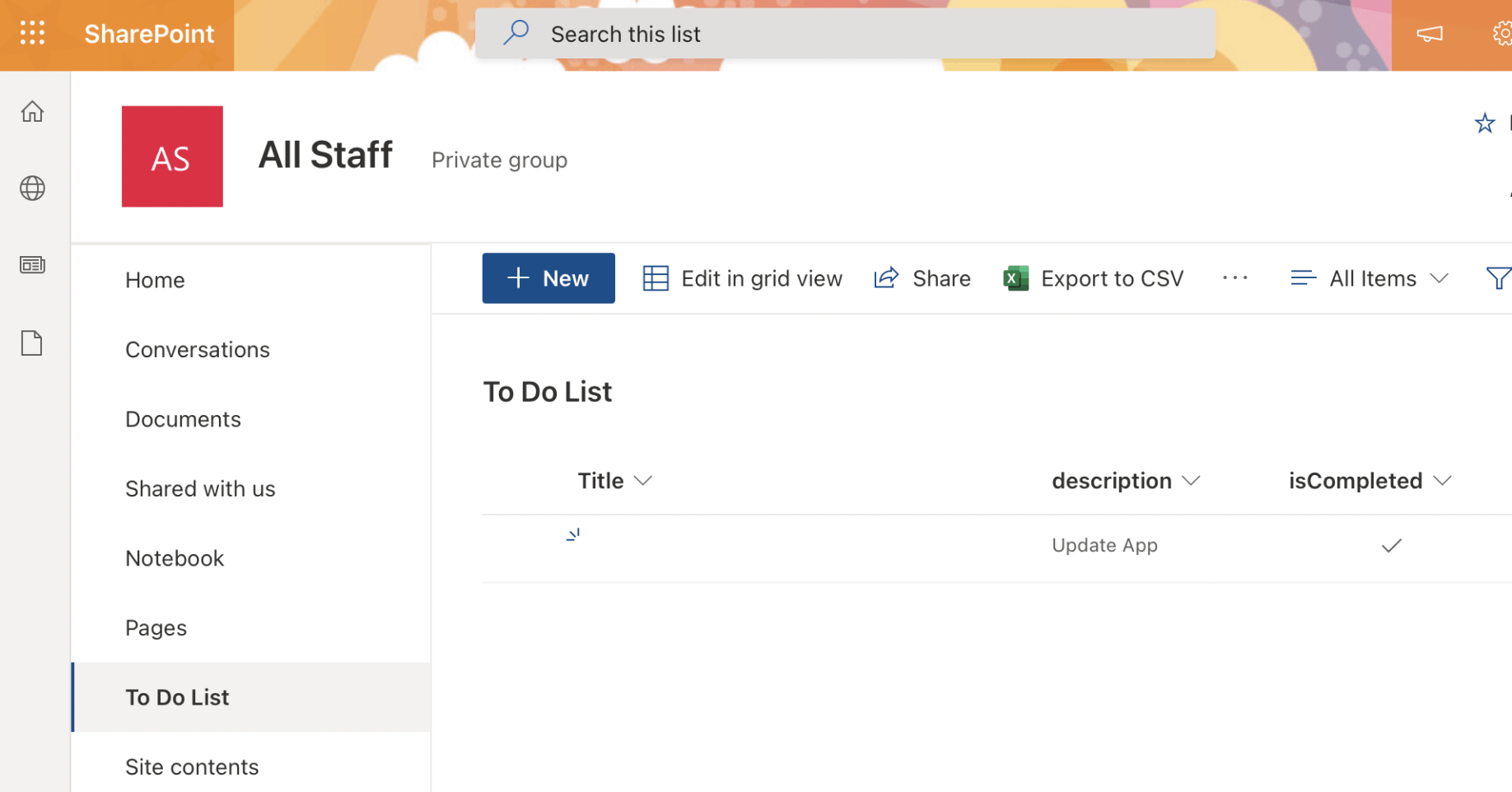This screenshot has width=1512, height=792.
Task: Open the more commands ellipsis
Action: click(1234, 278)
